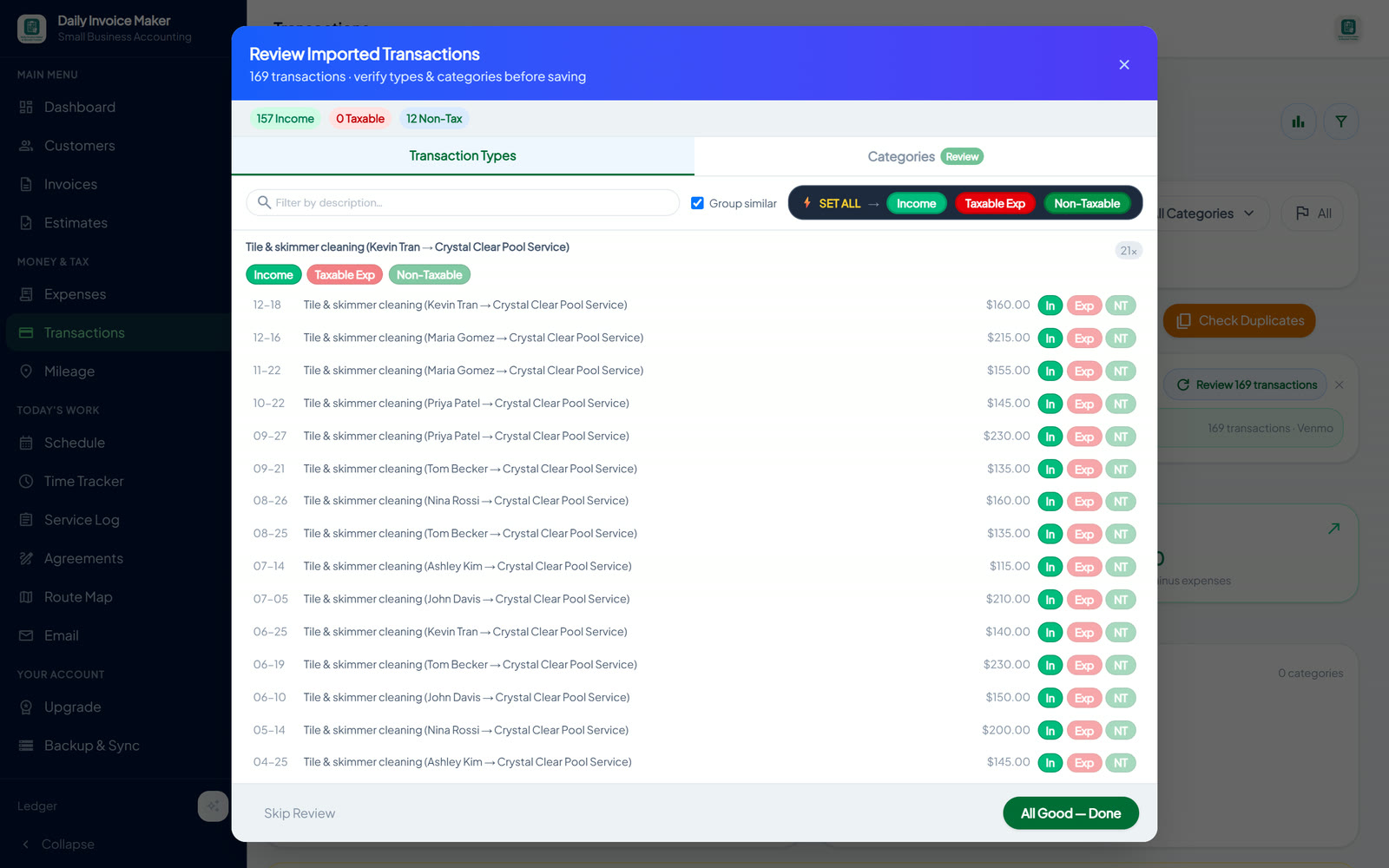The image size is (1389, 868).
Task: Set the group to Income
Action: point(273,275)
